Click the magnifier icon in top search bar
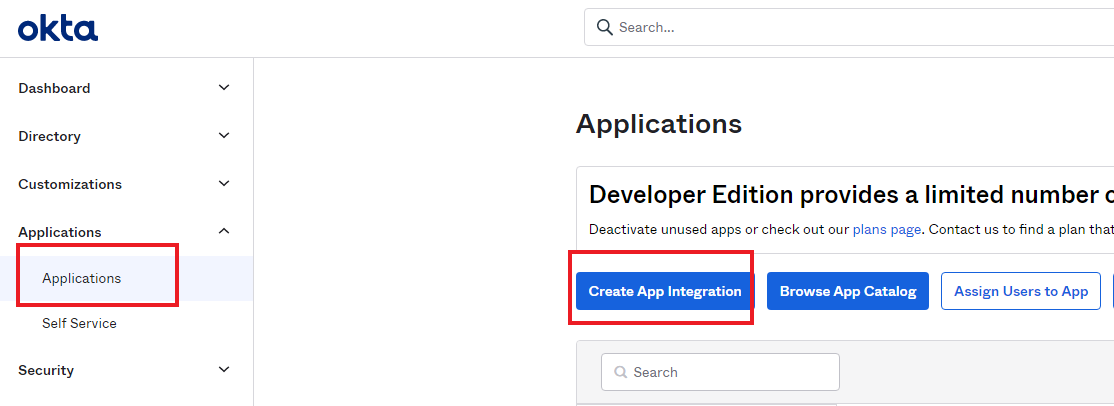Screen dimensions: 1114x406 605,27
